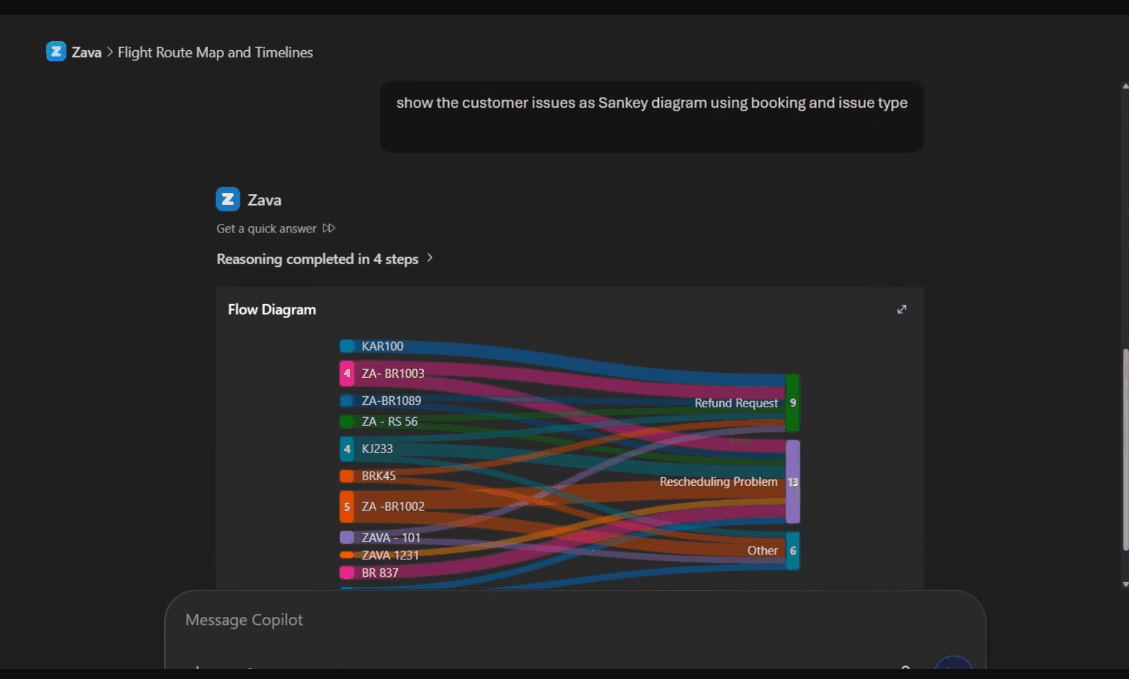Click the KJ233 booking node
The width and height of the screenshot is (1129, 679).
[x=347, y=449]
